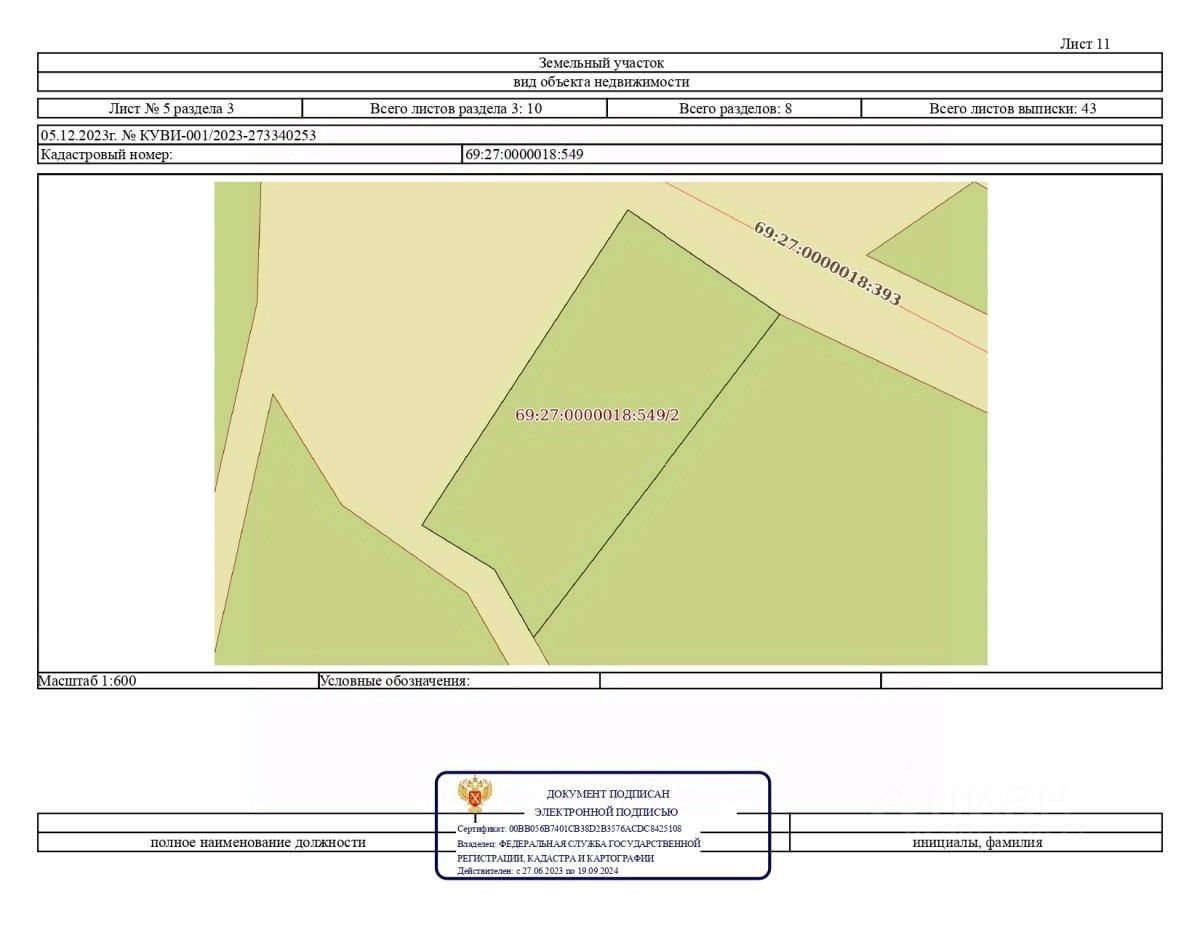Click the 'Кадастровый номер:' label
This screenshot has height=927, width=1200.
click(x=106, y=155)
